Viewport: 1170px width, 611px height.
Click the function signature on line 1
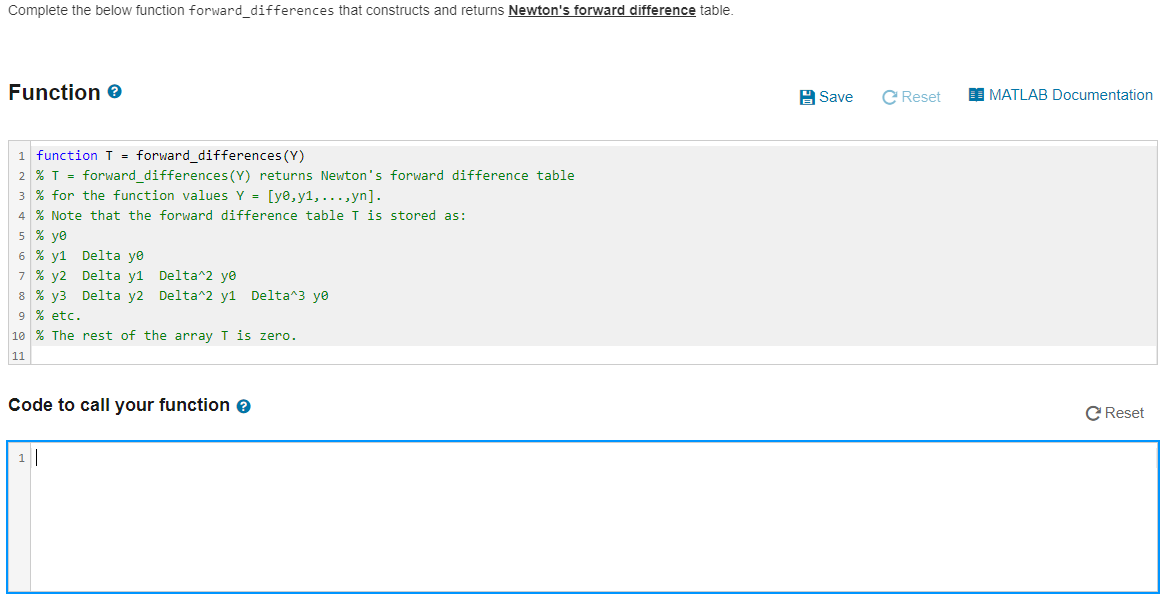tap(170, 155)
